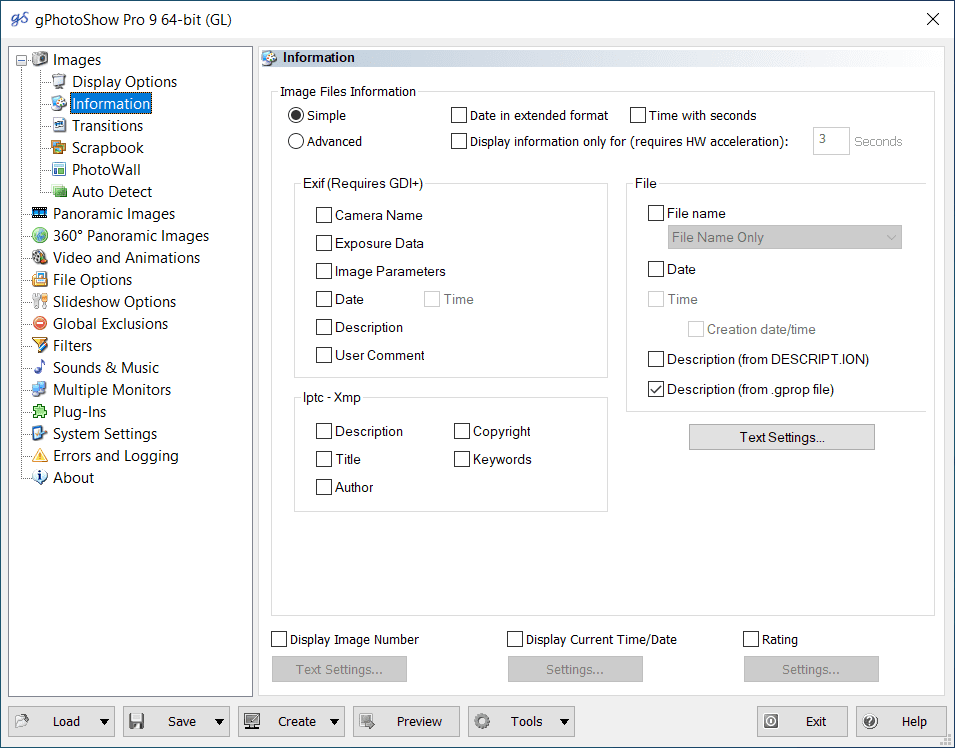Click the Errors and Logging warning icon
955x748 pixels.
tap(40, 455)
